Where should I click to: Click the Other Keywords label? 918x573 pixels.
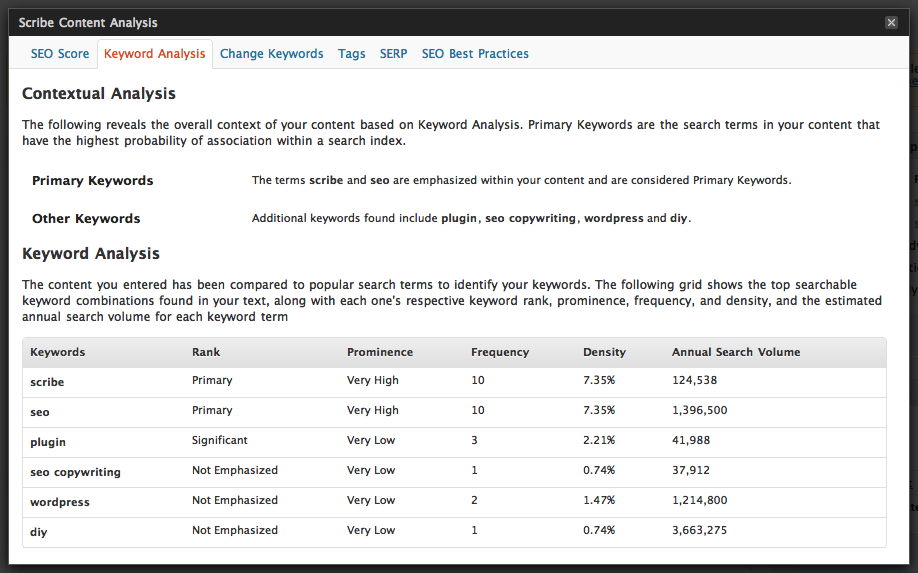click(x=86, y=219)
